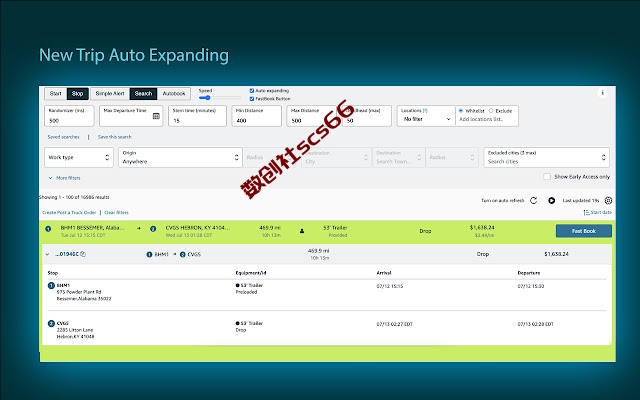Click stop 2 badge beside CVG5 HEBRON
The image size is (640, 400).
(x=153, y=229)
